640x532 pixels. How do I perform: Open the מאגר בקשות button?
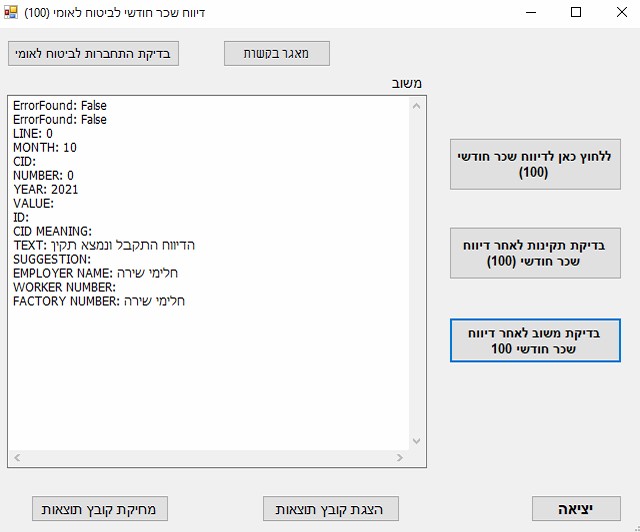click(x=277, y=53)
